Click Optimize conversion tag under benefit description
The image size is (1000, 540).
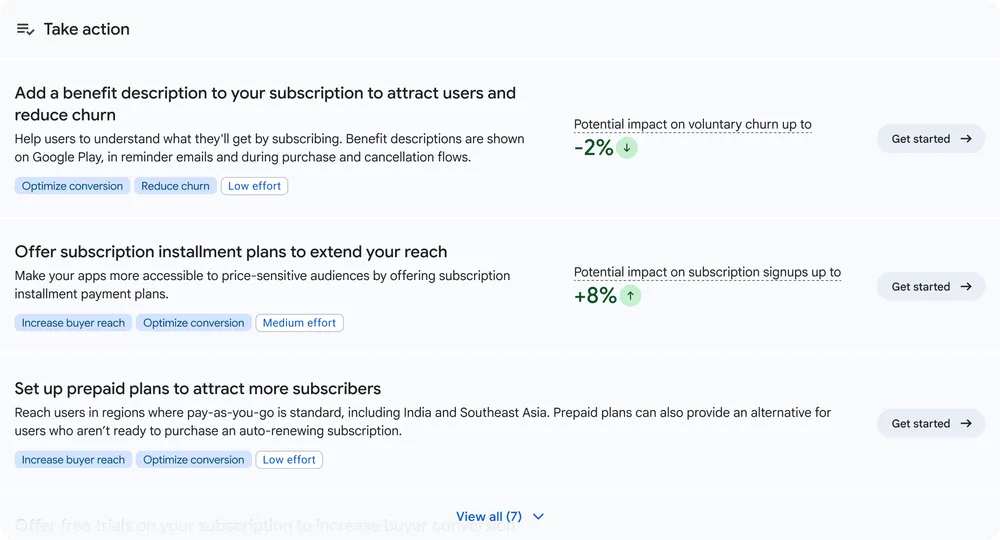[72, 186]
